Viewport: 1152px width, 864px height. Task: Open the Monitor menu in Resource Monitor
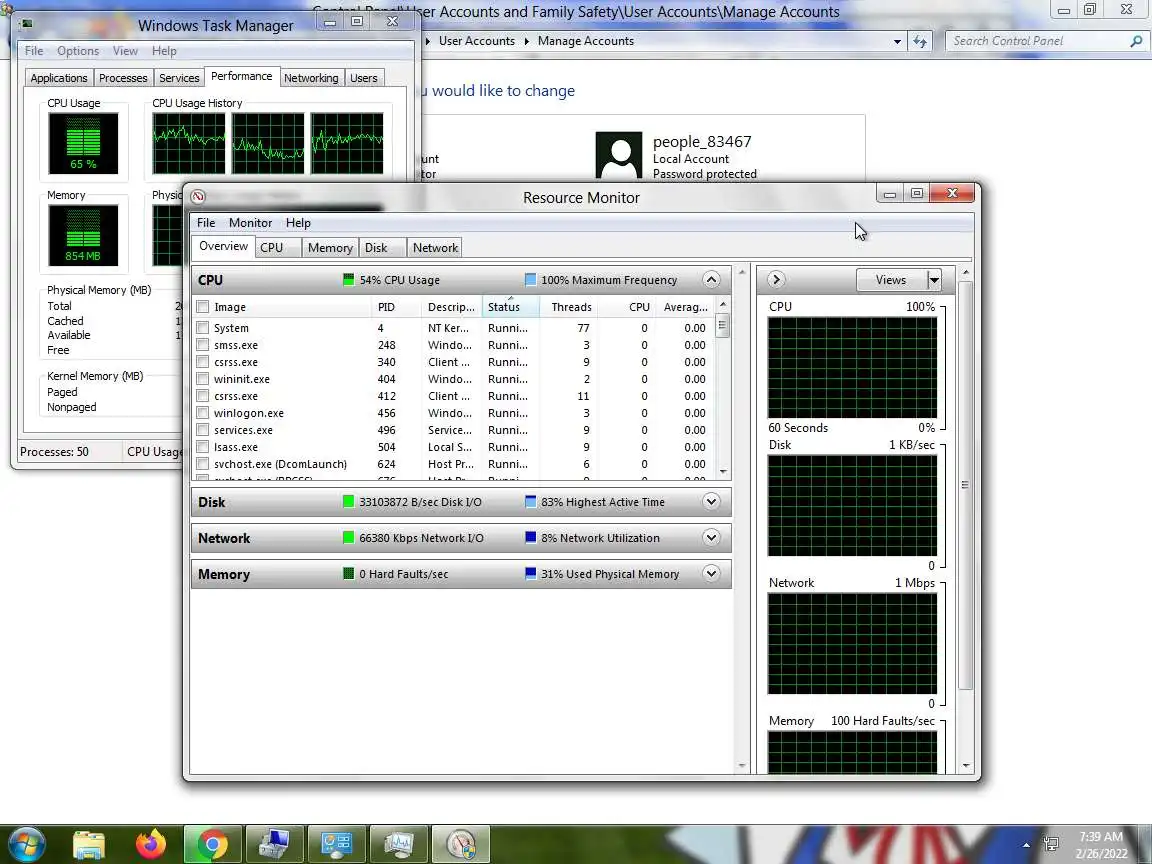[251, 223]
